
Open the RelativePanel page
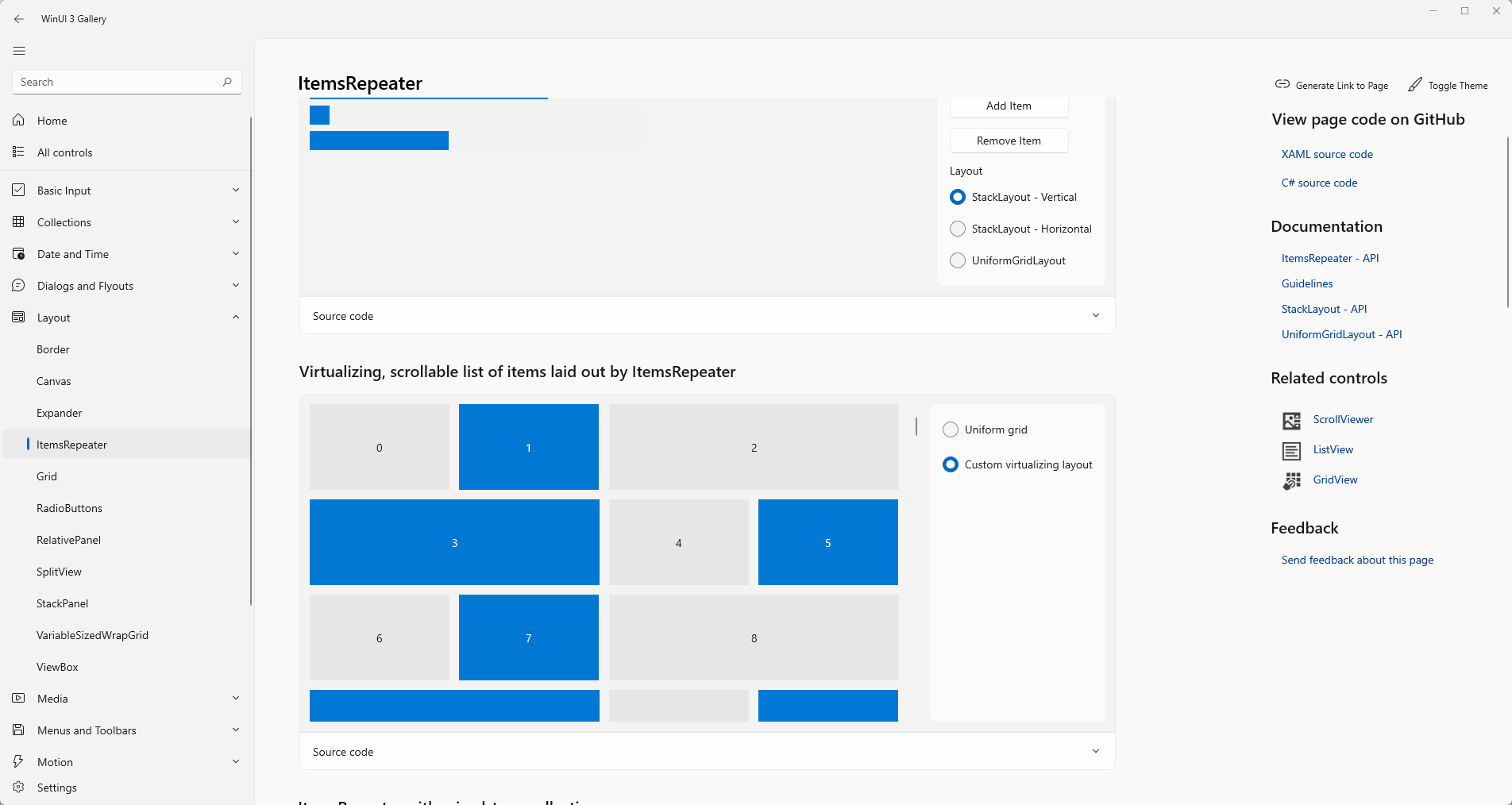(68, 540)
